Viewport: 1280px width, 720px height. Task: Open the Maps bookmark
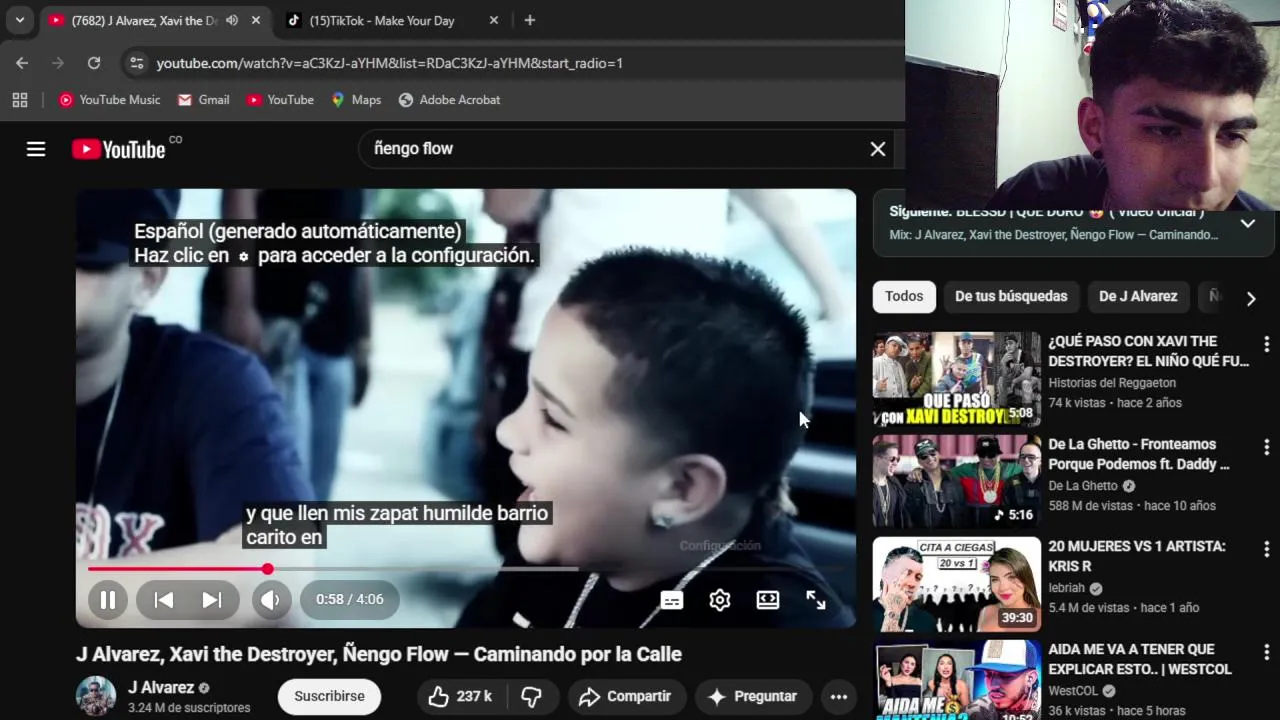tap(356, 100)
